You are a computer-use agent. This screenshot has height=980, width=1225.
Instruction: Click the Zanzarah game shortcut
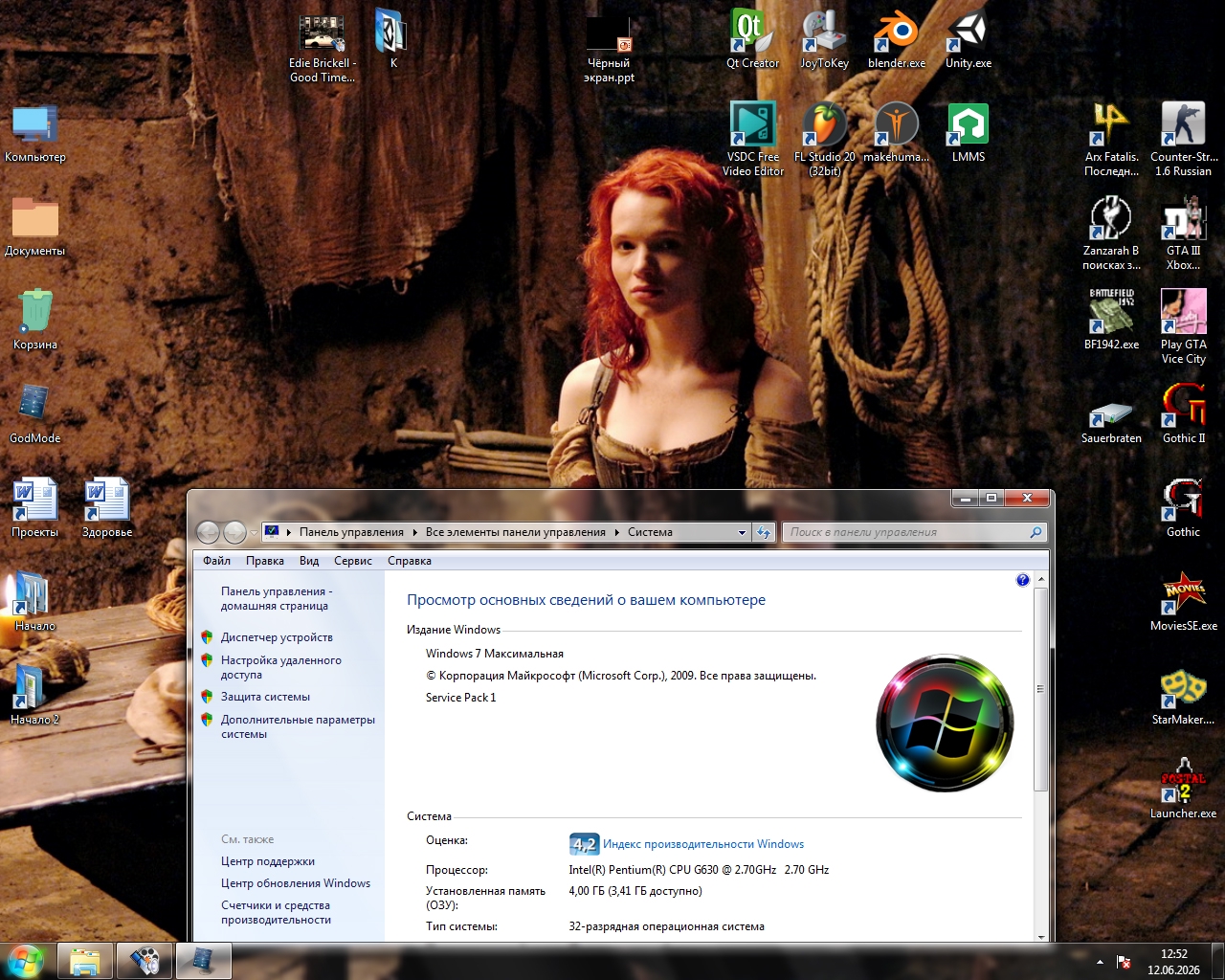(x=1111, y=233)
